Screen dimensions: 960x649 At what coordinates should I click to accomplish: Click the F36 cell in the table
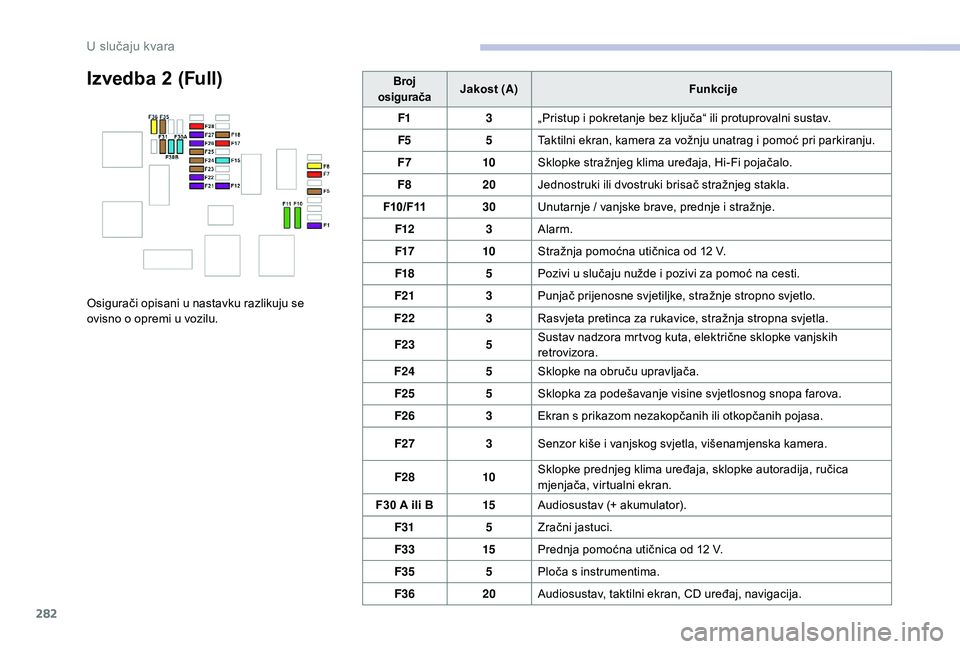[404, 594]
